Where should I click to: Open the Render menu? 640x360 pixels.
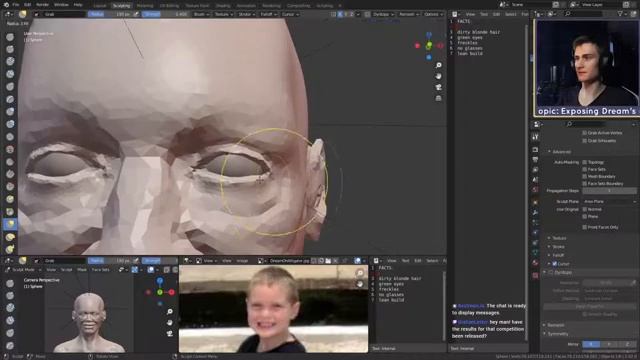42,4
